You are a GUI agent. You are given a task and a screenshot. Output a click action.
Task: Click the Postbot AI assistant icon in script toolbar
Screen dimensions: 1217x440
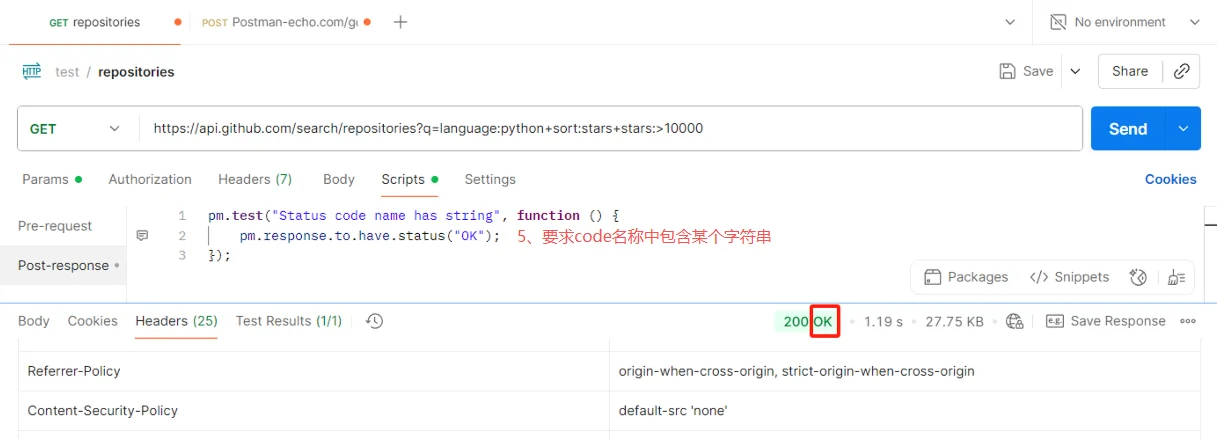tap(1137, 277)
